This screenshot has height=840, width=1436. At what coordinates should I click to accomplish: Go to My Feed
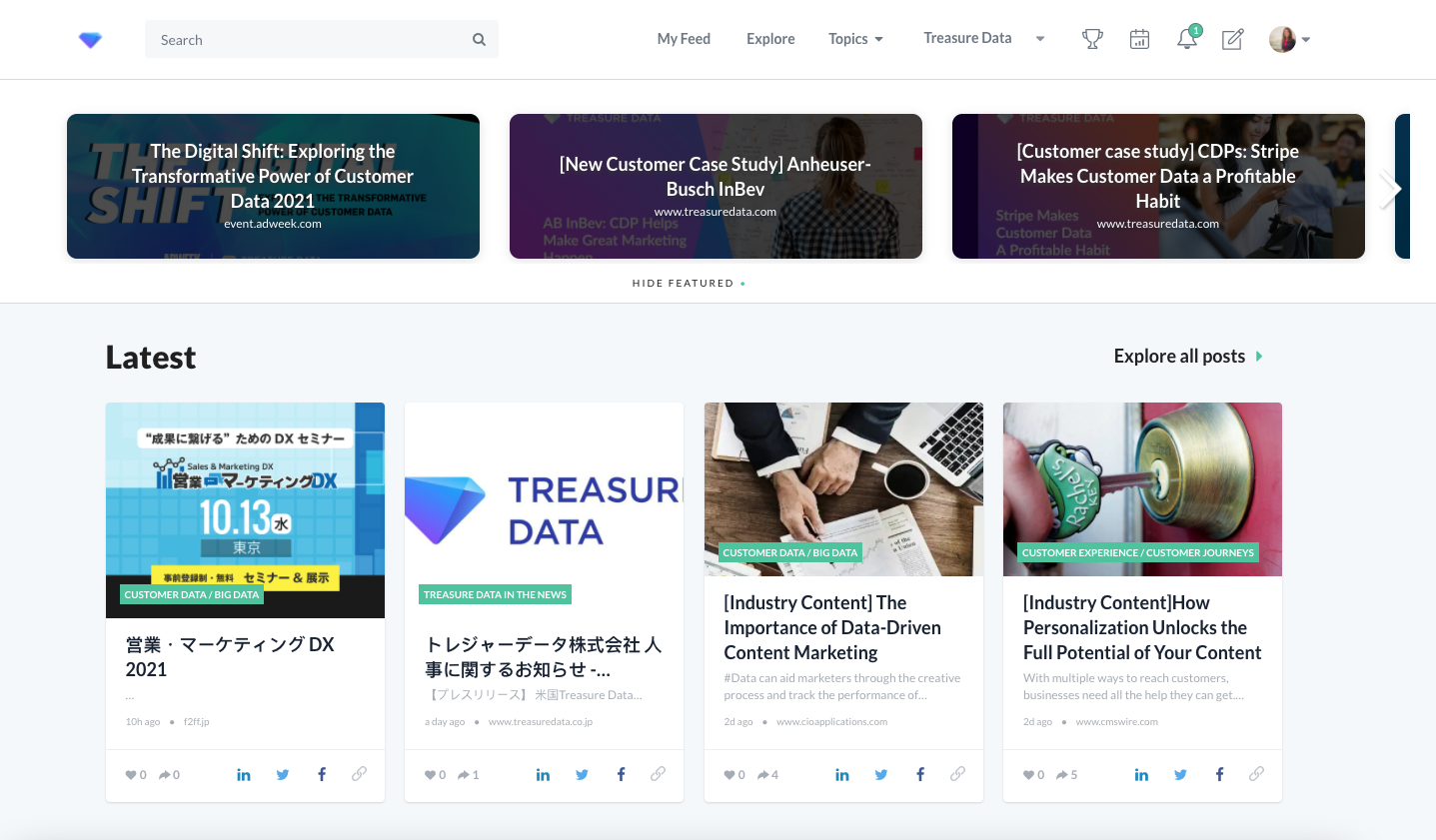[x=684, y=39]
